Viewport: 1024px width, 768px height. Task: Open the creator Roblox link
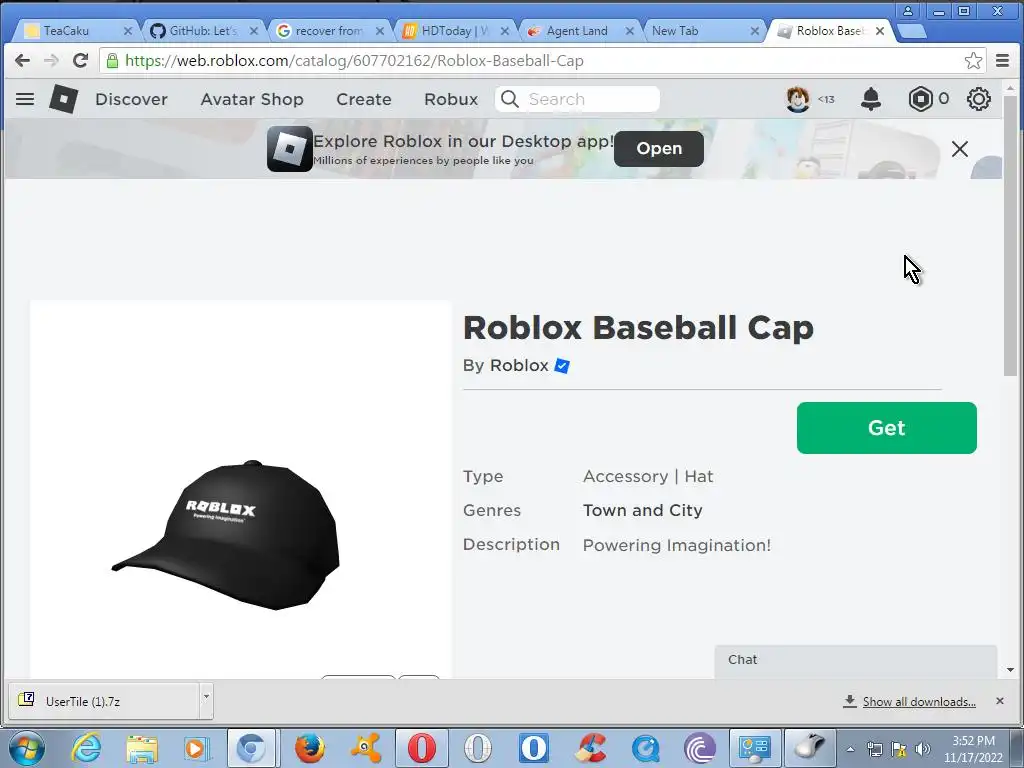coord(519,366)
